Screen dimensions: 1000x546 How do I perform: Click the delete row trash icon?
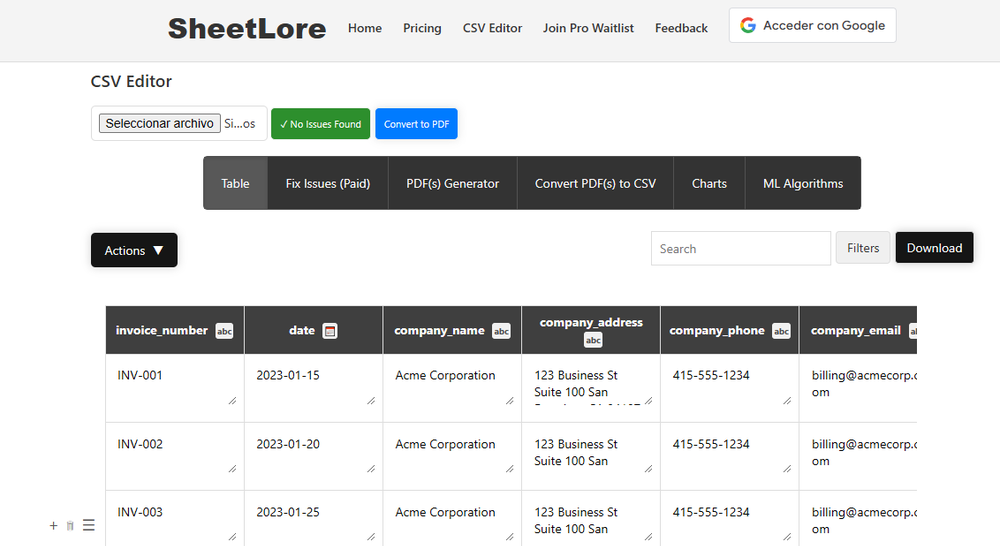(x=70, y=526)
